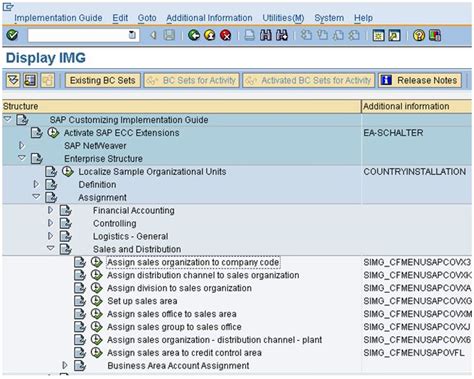Click the Next Page icon
Screen dimensions: 474x379
338,35
